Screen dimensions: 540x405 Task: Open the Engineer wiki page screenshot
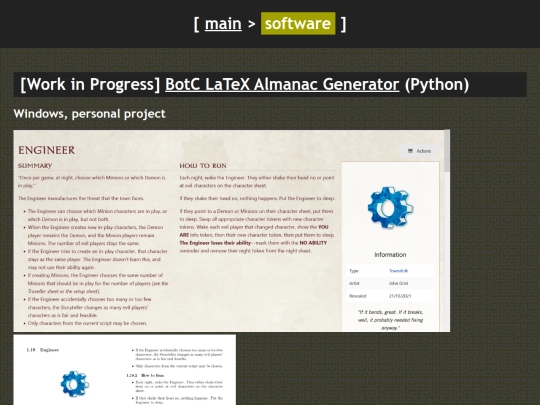point(231,231)
